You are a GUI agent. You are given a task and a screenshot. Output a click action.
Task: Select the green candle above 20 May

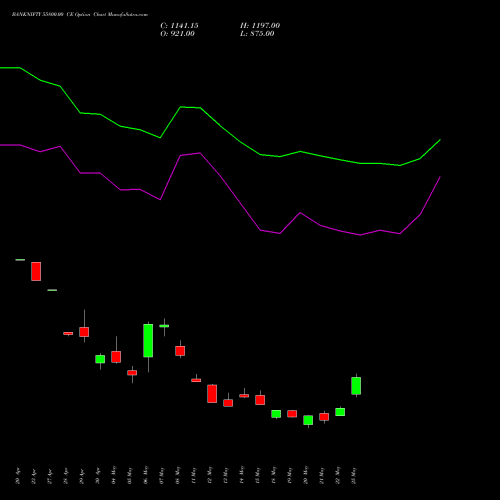[x=308, y=420]
